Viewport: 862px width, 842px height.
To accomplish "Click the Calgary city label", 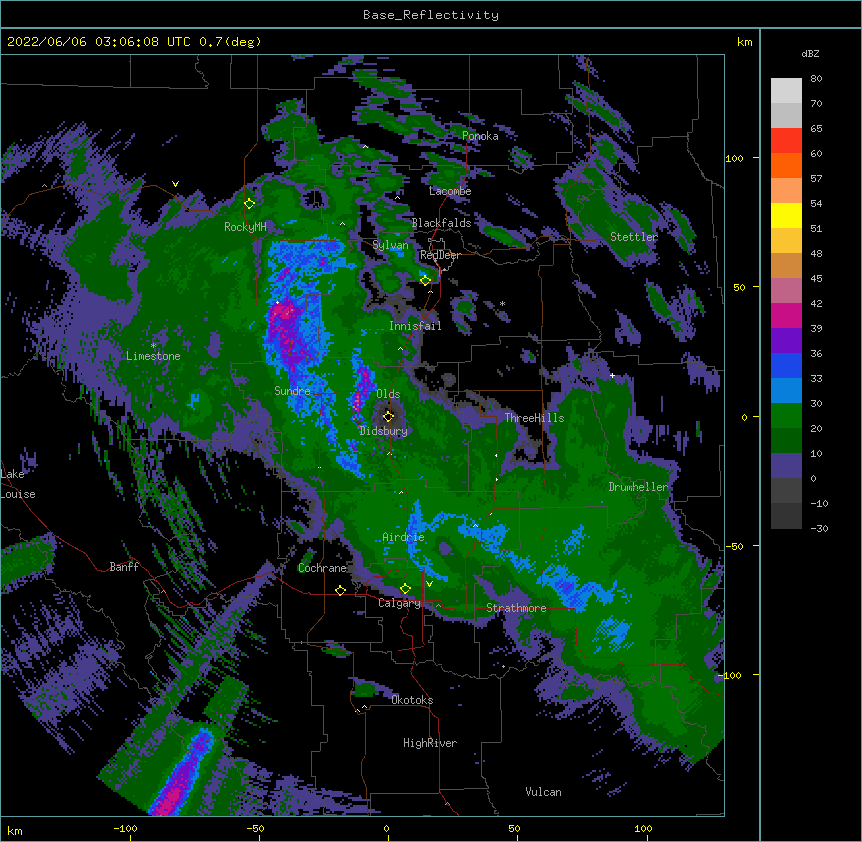I will coord(400,603).
